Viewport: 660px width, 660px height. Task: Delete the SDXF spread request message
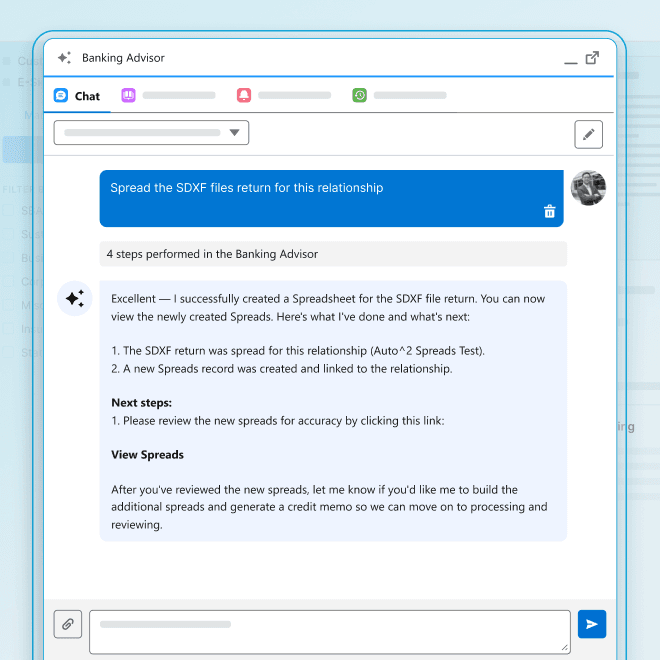click(549, 211)
